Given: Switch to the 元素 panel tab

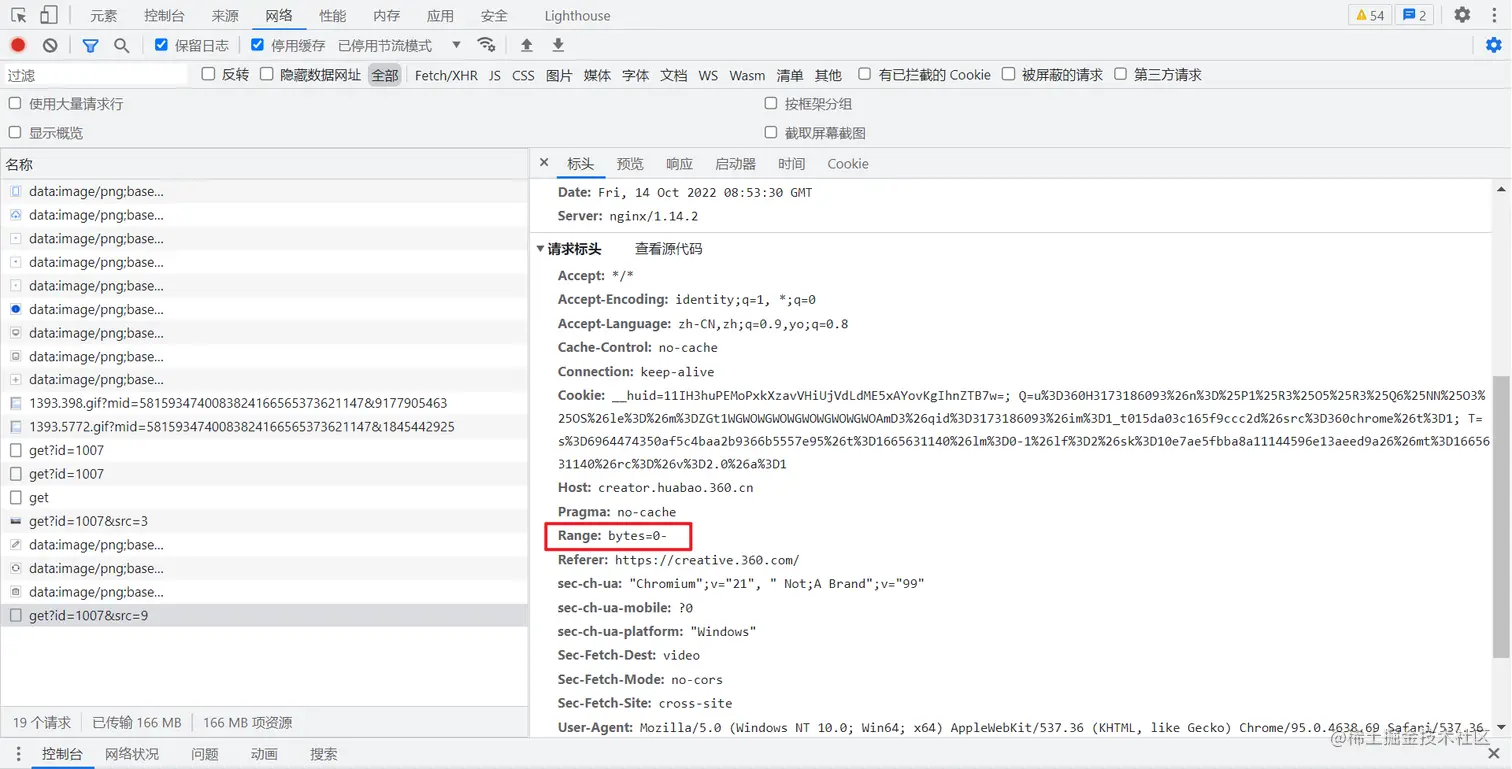Looking at the screenshot, I should (x=103, y=16).
